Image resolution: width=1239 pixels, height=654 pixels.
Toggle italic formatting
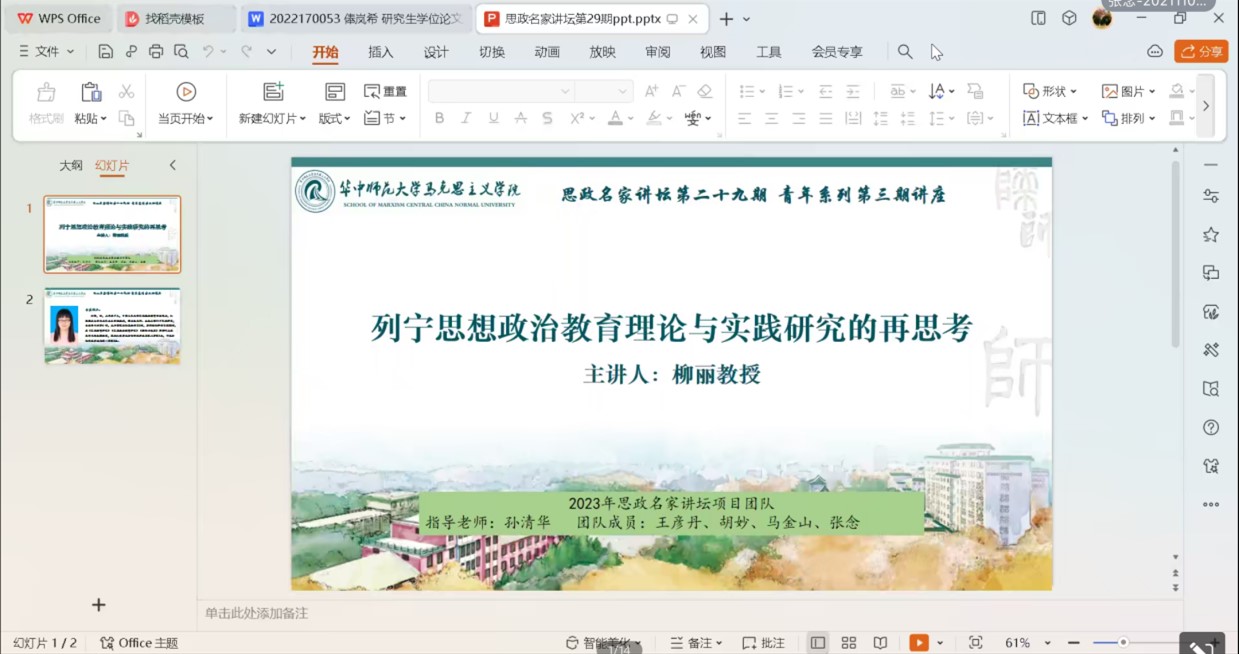pyautogui.click(x=466, y=118)
